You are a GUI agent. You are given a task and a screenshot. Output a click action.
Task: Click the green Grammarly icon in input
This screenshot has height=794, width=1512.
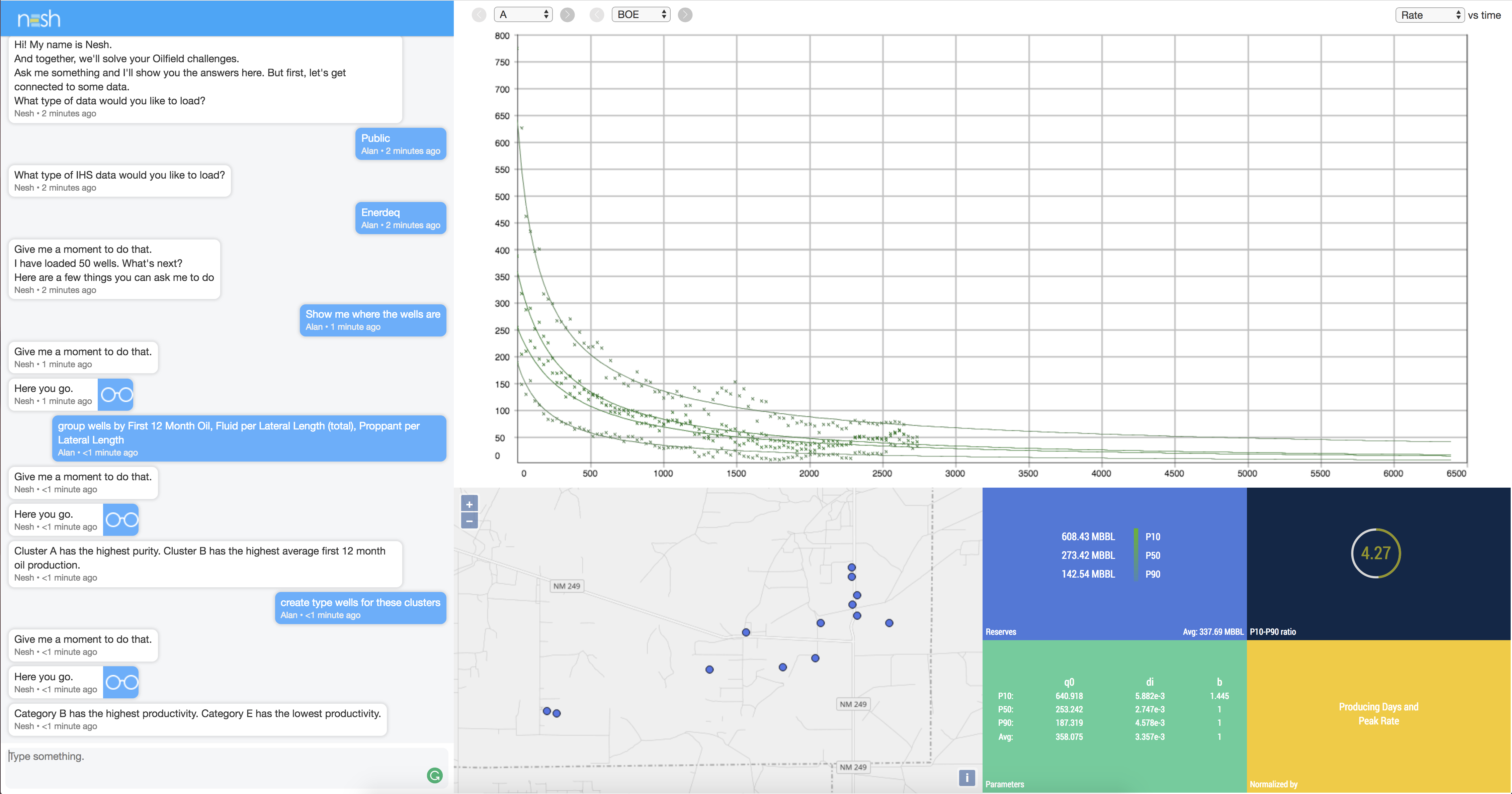coord(434,776)
